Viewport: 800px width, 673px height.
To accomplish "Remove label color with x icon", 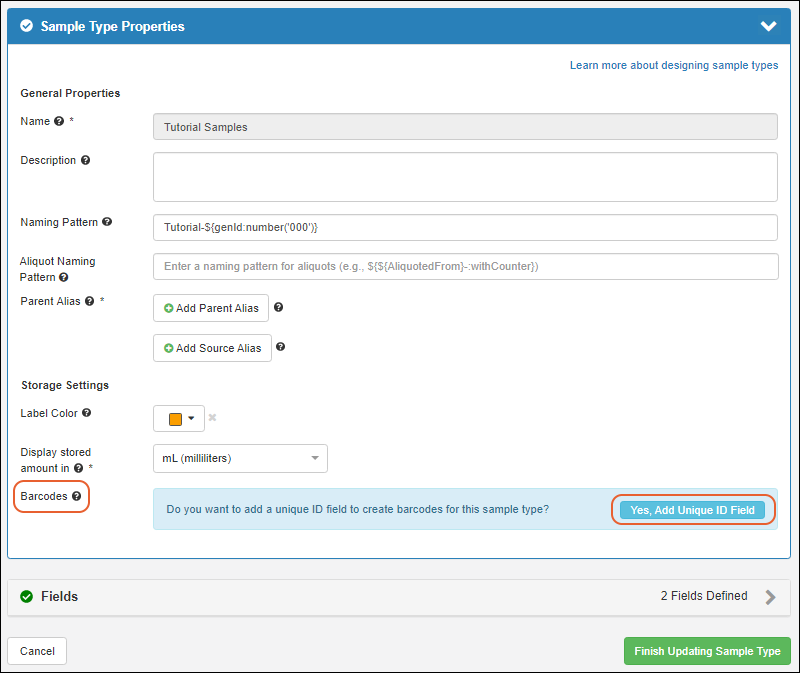I will pyautogui.click(x=212, y=418).
